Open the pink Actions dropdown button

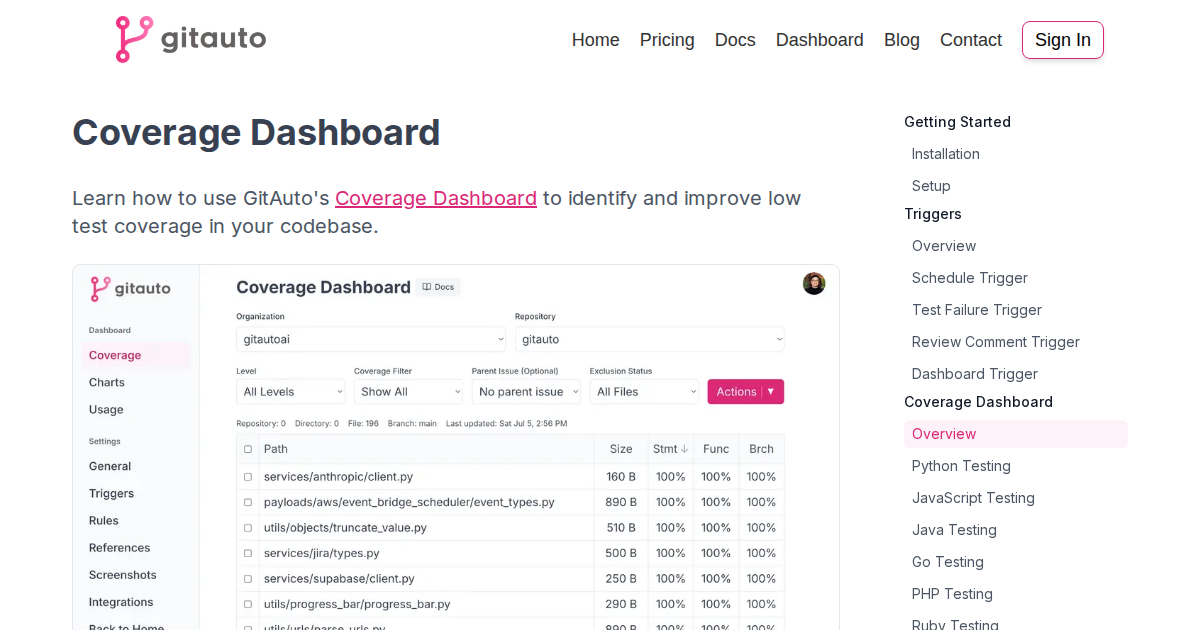[746, 392]
